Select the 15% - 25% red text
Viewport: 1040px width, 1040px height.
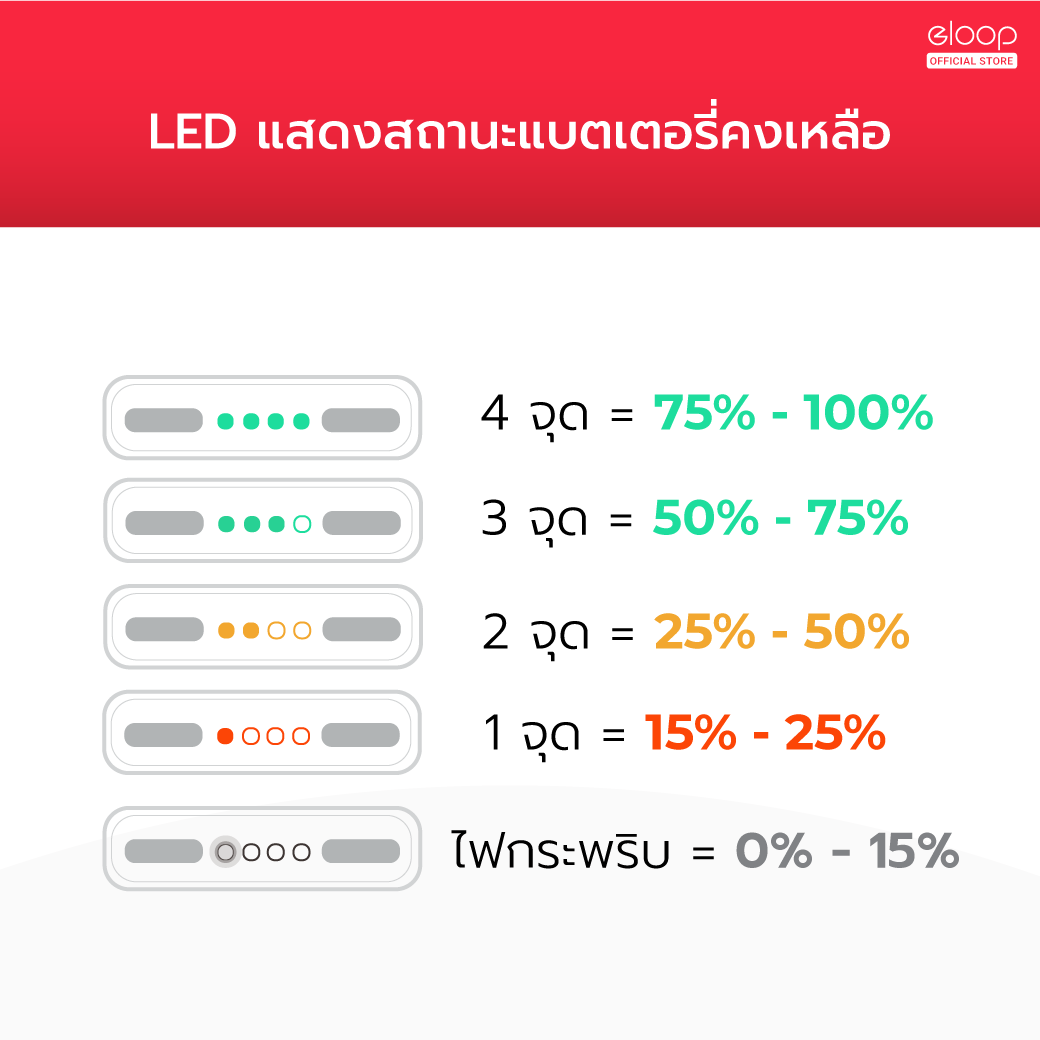(765, 735)
